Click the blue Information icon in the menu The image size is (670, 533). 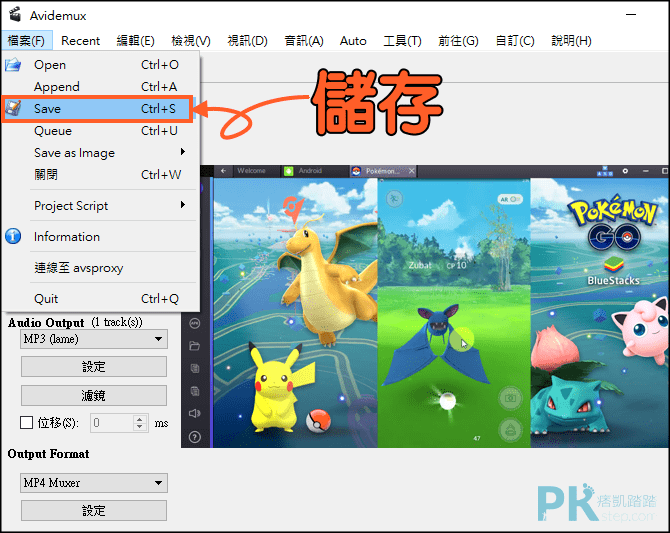tap(13, 236)
